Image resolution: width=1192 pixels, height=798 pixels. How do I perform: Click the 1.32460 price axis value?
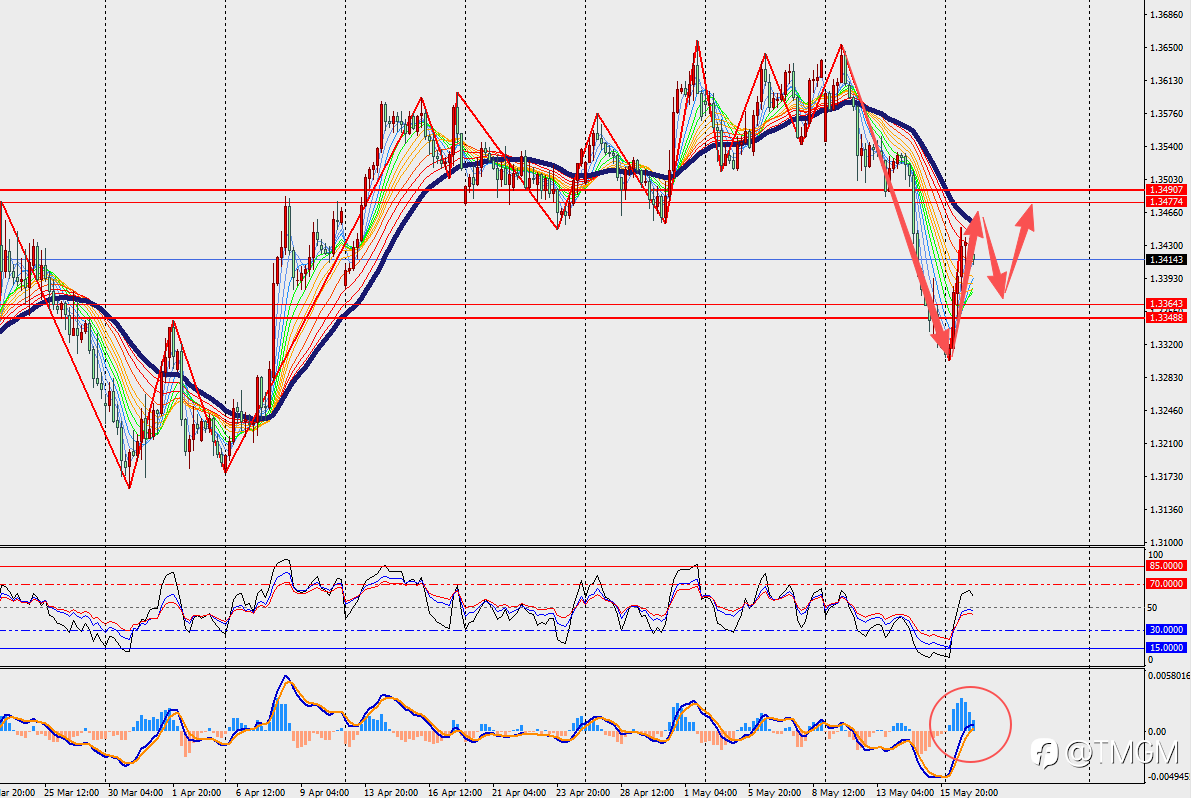point(1167,410)
